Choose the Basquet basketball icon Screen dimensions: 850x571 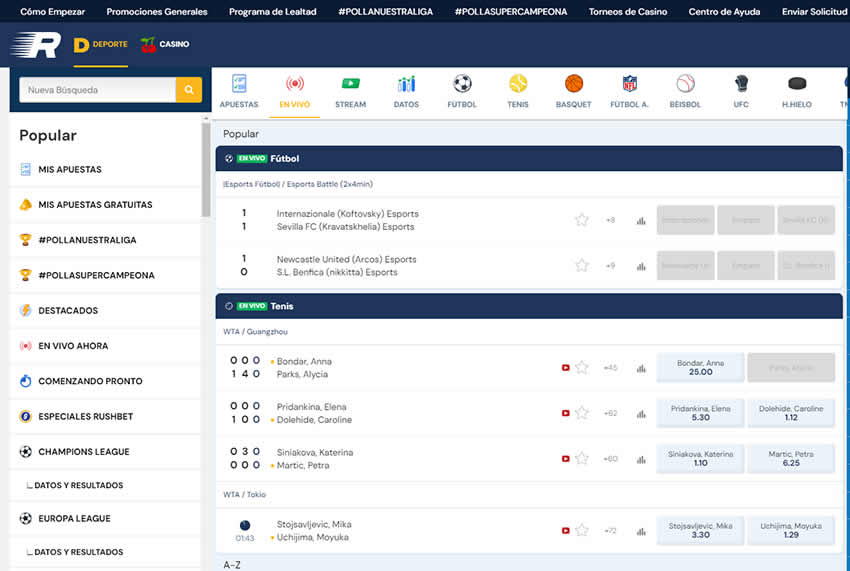pos(574,91)
